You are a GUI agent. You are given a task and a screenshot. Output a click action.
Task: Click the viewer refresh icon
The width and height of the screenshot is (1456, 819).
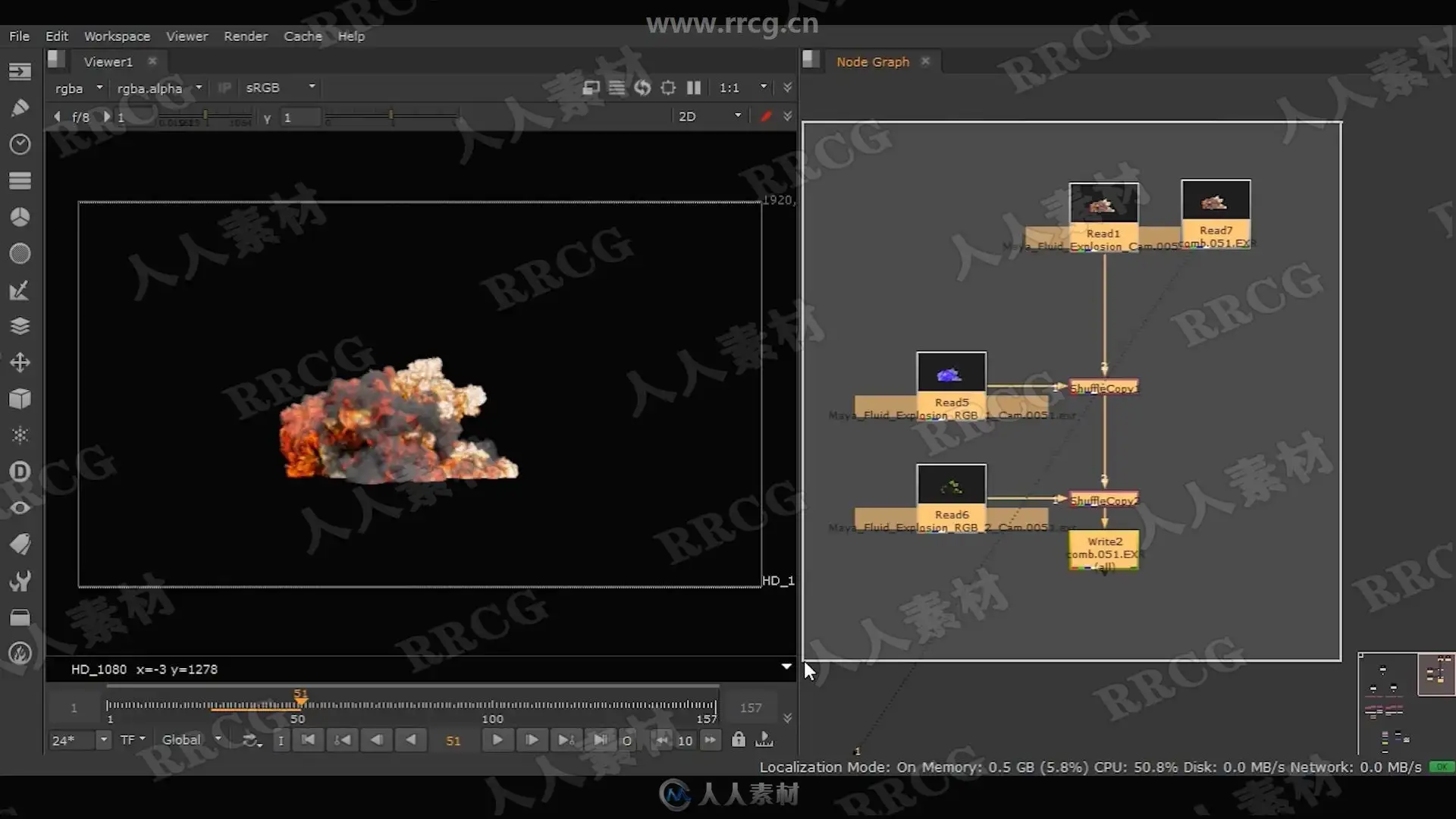click(642, 88)
